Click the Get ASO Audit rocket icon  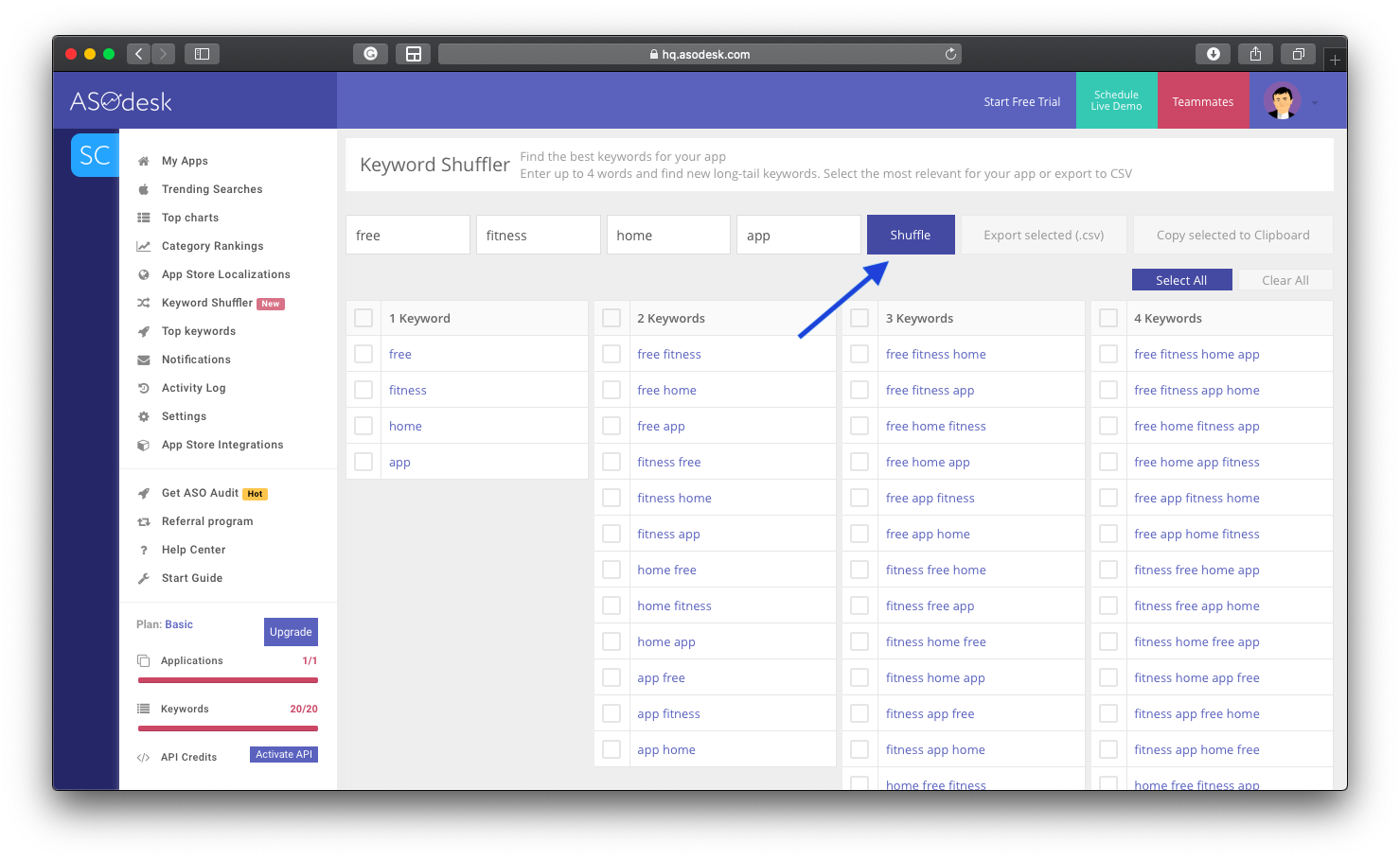click(144, 493)
